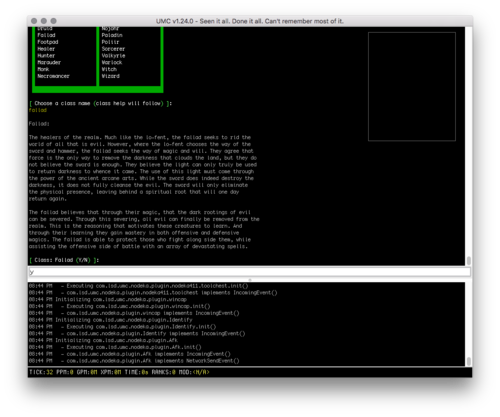The image size is (500, 417).
Task: Click the yellow "follad" echoed command
Action: point(38,110)
